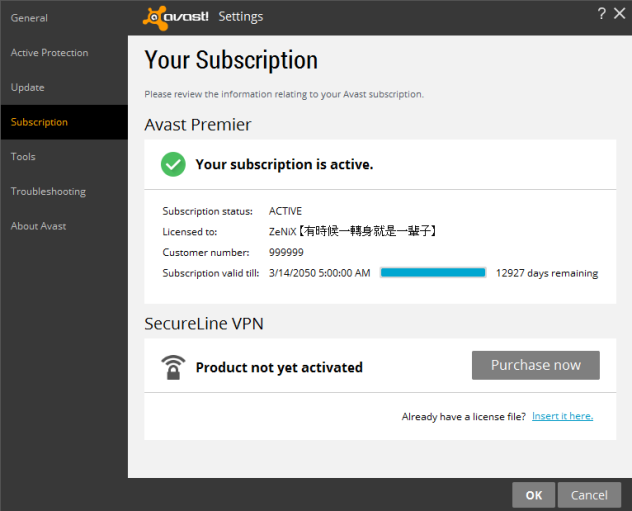The image size is (632, 511).
Task: Click the Avast logo icon
Action: (155, 18)
